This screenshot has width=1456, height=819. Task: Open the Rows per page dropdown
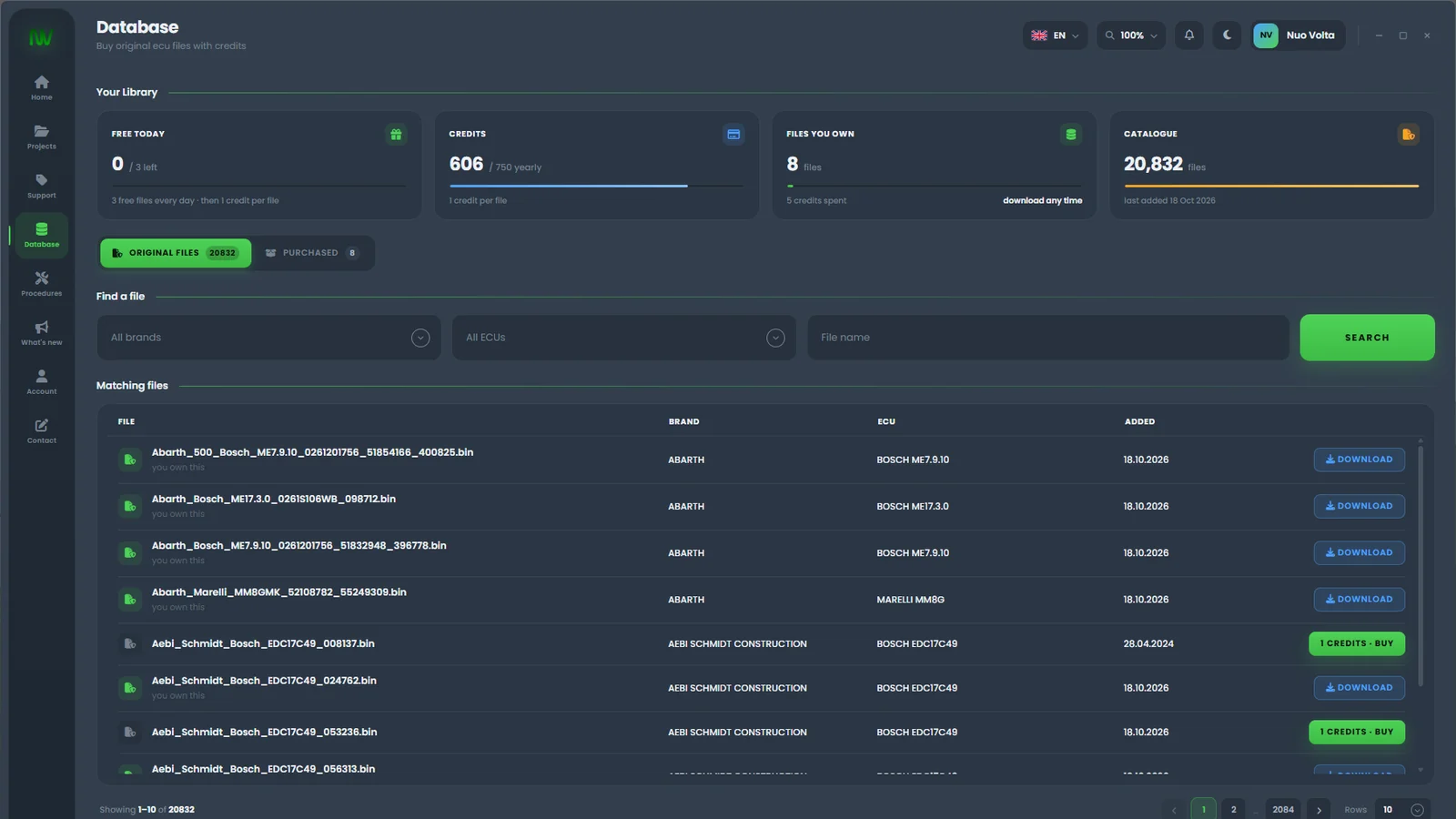(x=1401, y=810)
